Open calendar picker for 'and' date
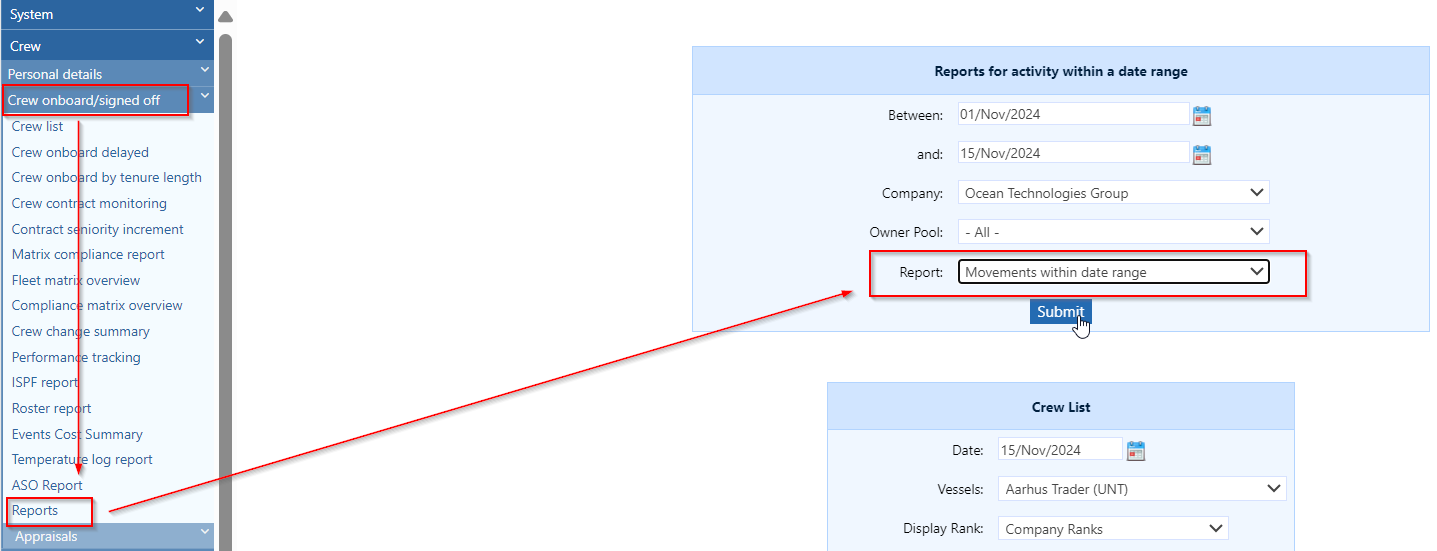Image resolution: width=1437 pixels, height=551 pixels. 1202,154
